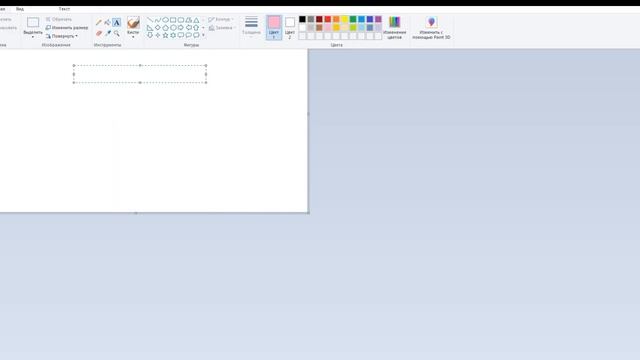Image resolution: width=640 pixels, height=360 pixels.
Task: Choose the Cloud callout shape
Action: [x=196, y=35]
